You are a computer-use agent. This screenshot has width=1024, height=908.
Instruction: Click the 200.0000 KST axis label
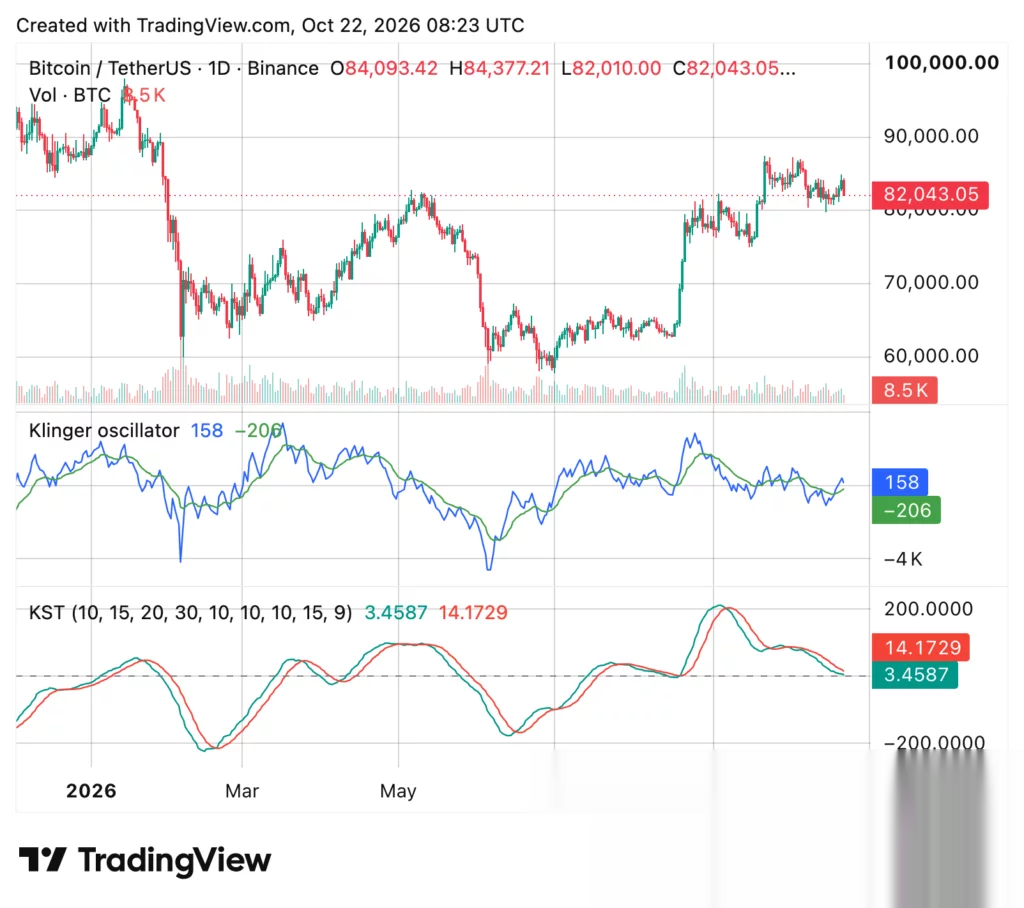928,609
